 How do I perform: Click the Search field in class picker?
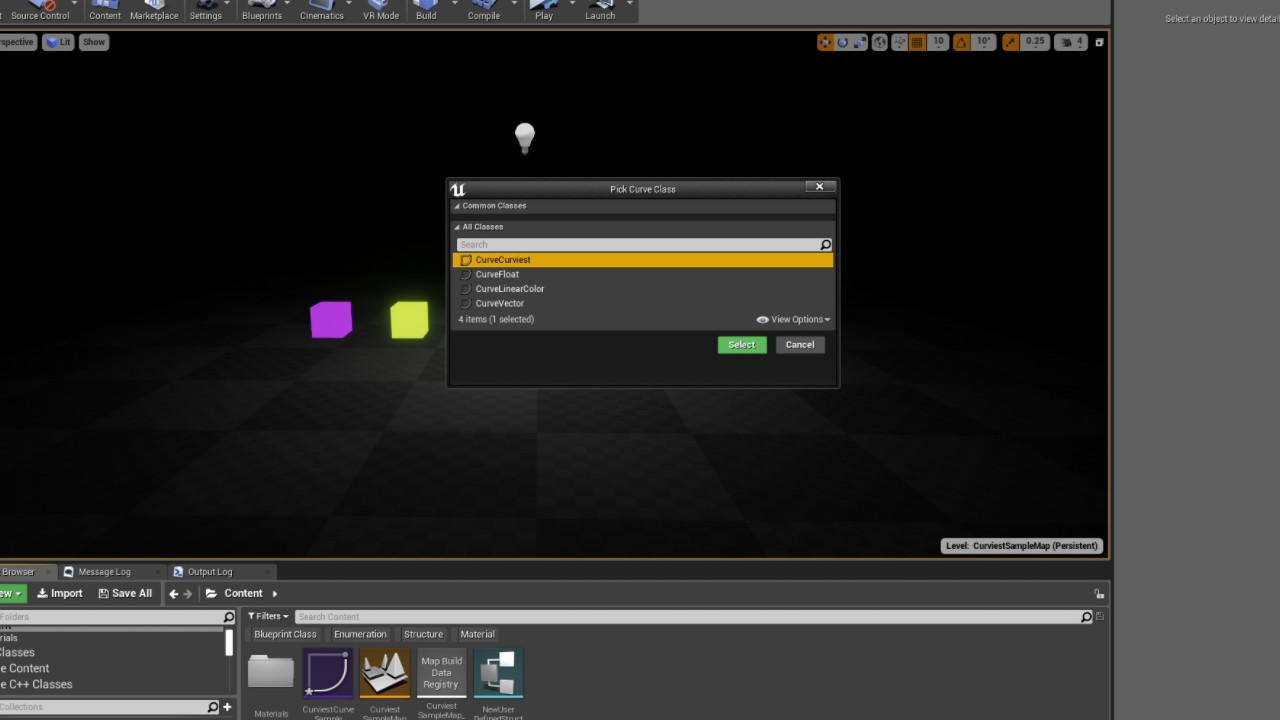click(638, 245)
